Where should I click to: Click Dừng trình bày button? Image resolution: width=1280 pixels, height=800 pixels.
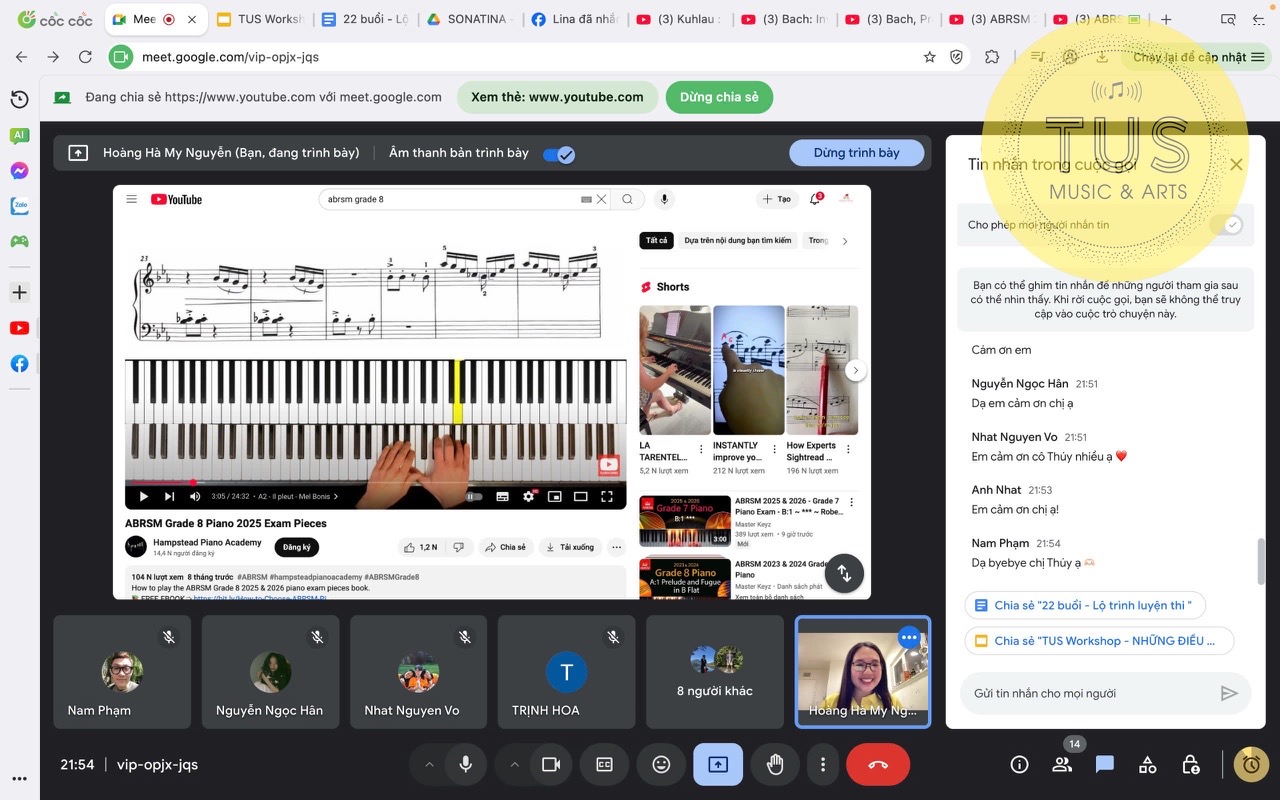(856, 153)
